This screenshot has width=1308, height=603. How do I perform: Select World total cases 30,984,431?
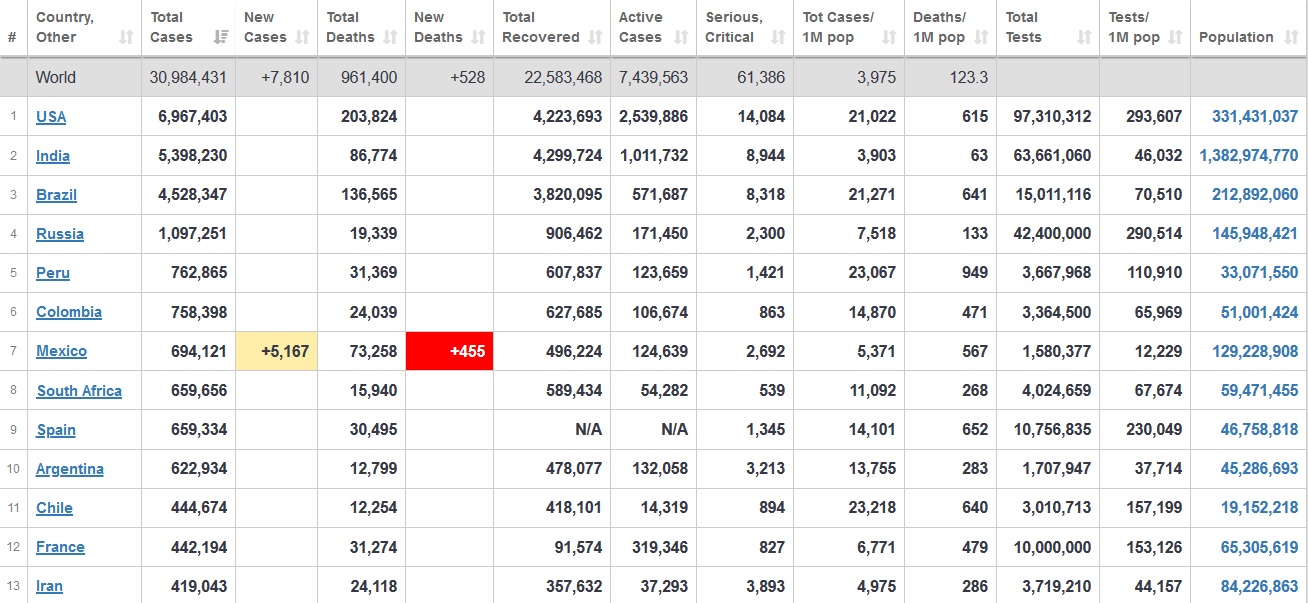tap(189, 77)
